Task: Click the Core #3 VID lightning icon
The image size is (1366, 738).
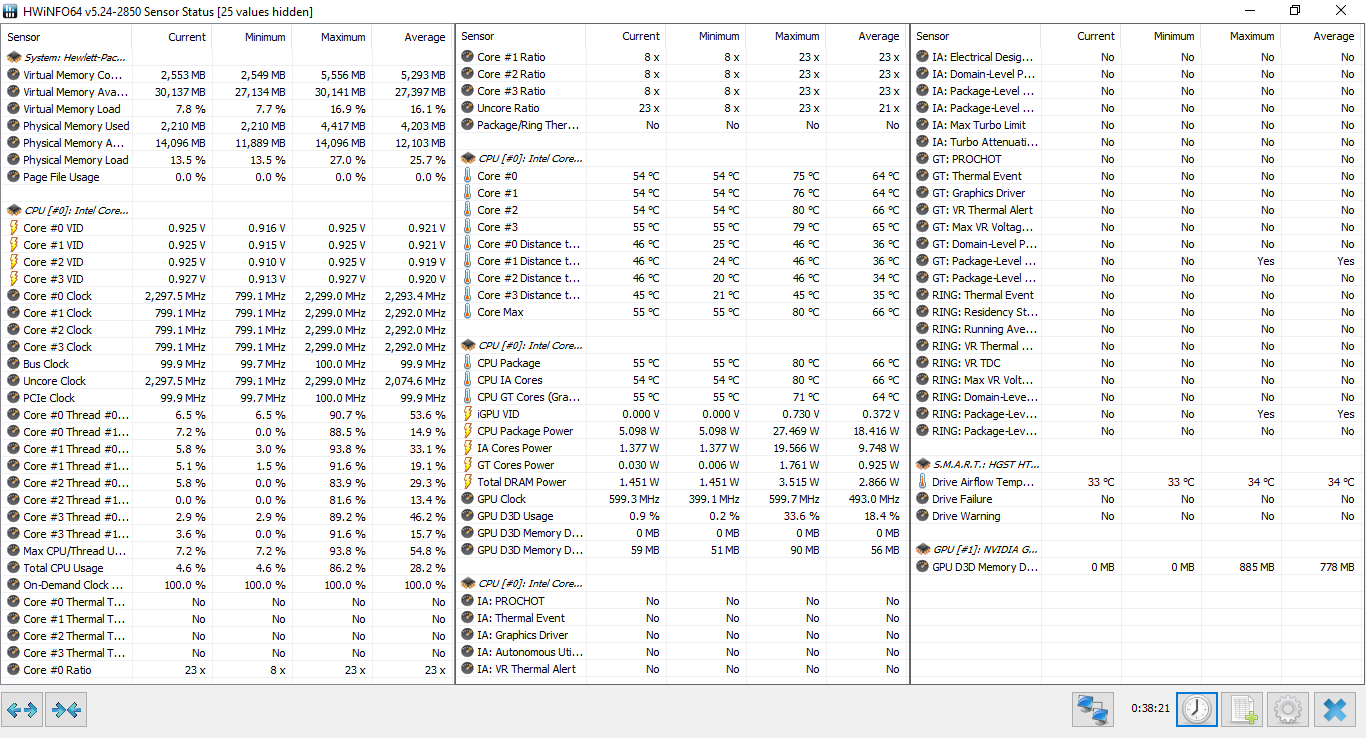Action: 14,279
